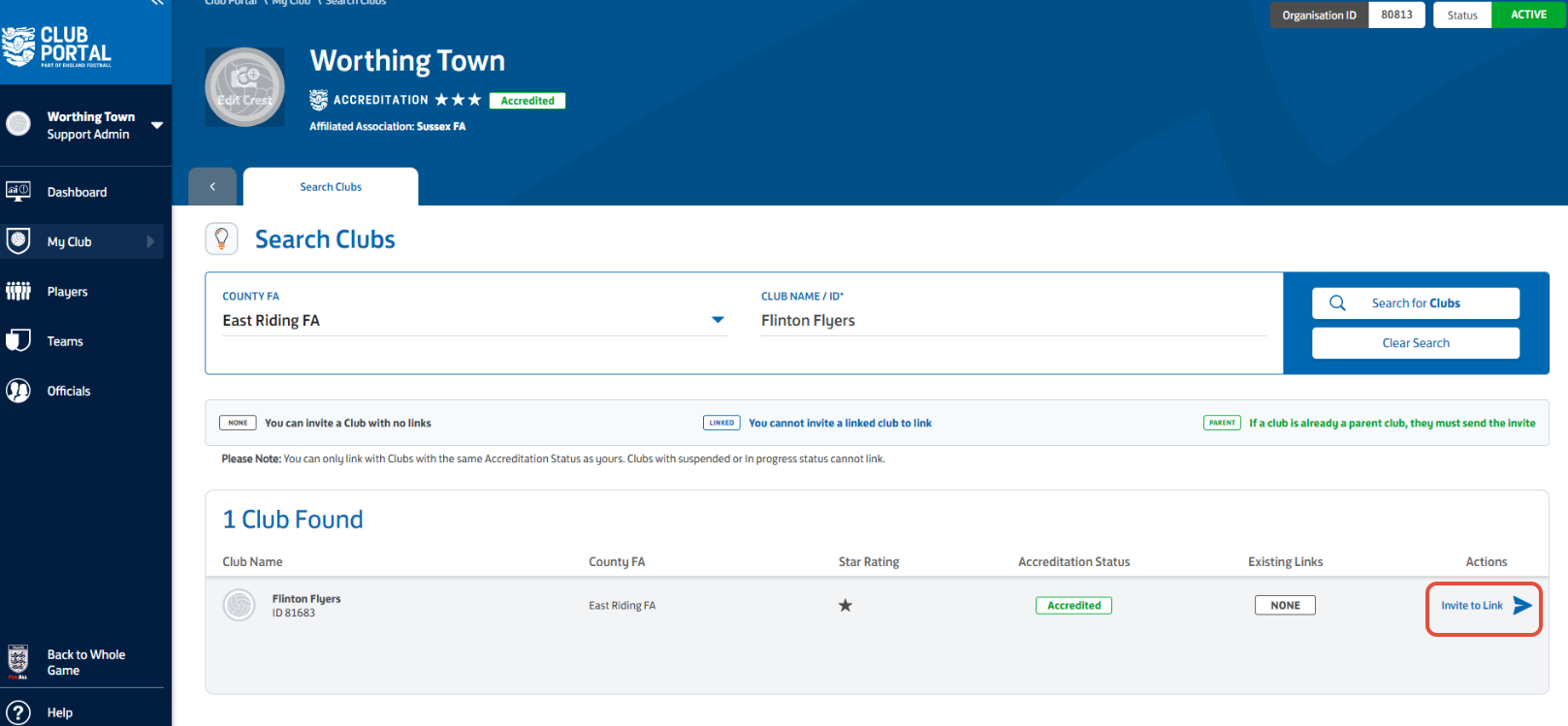Click the Players group icon
This screenshot has width=1568, height=726.
18,291
